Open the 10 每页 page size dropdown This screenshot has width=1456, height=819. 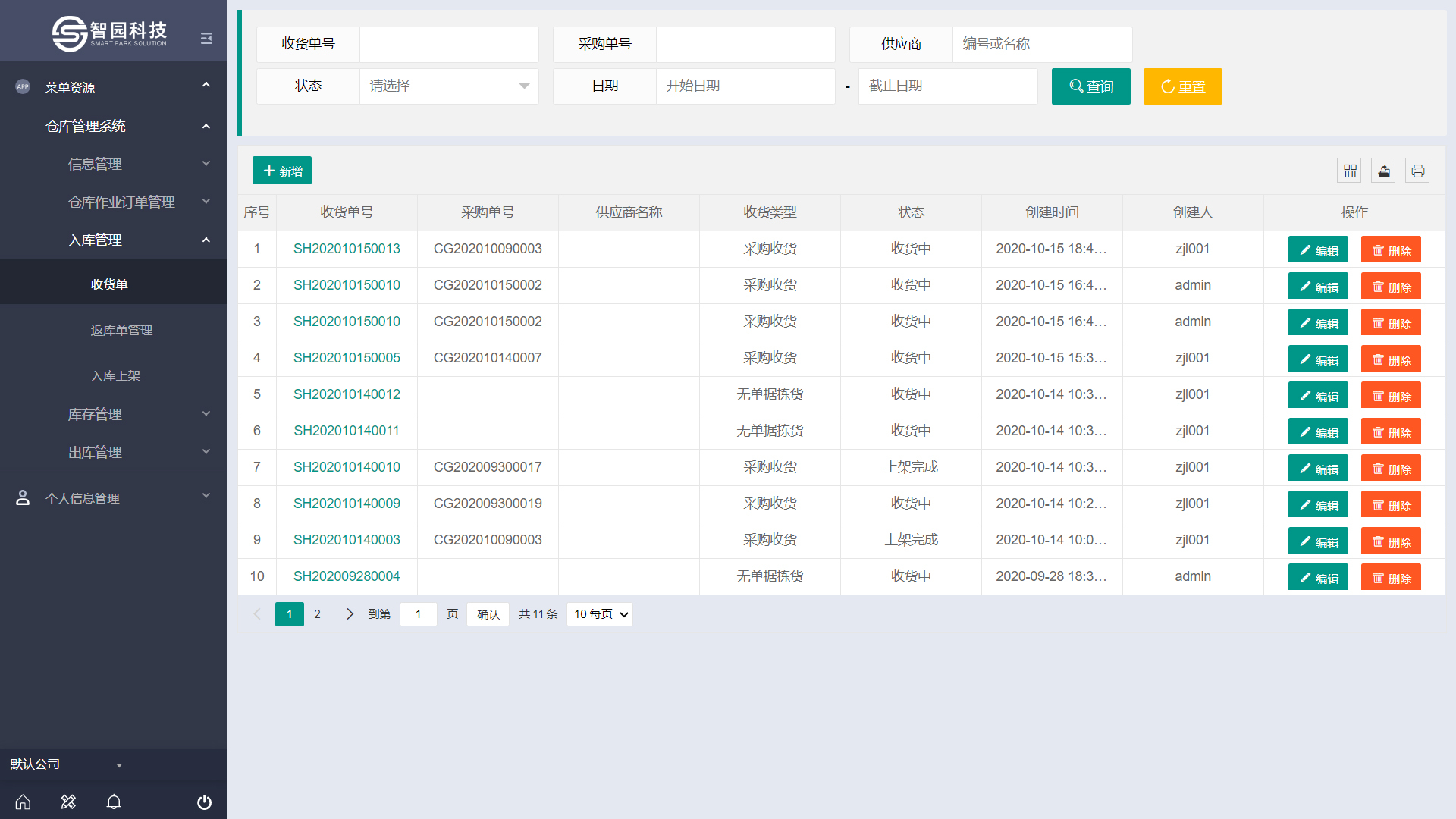[600, 614]
